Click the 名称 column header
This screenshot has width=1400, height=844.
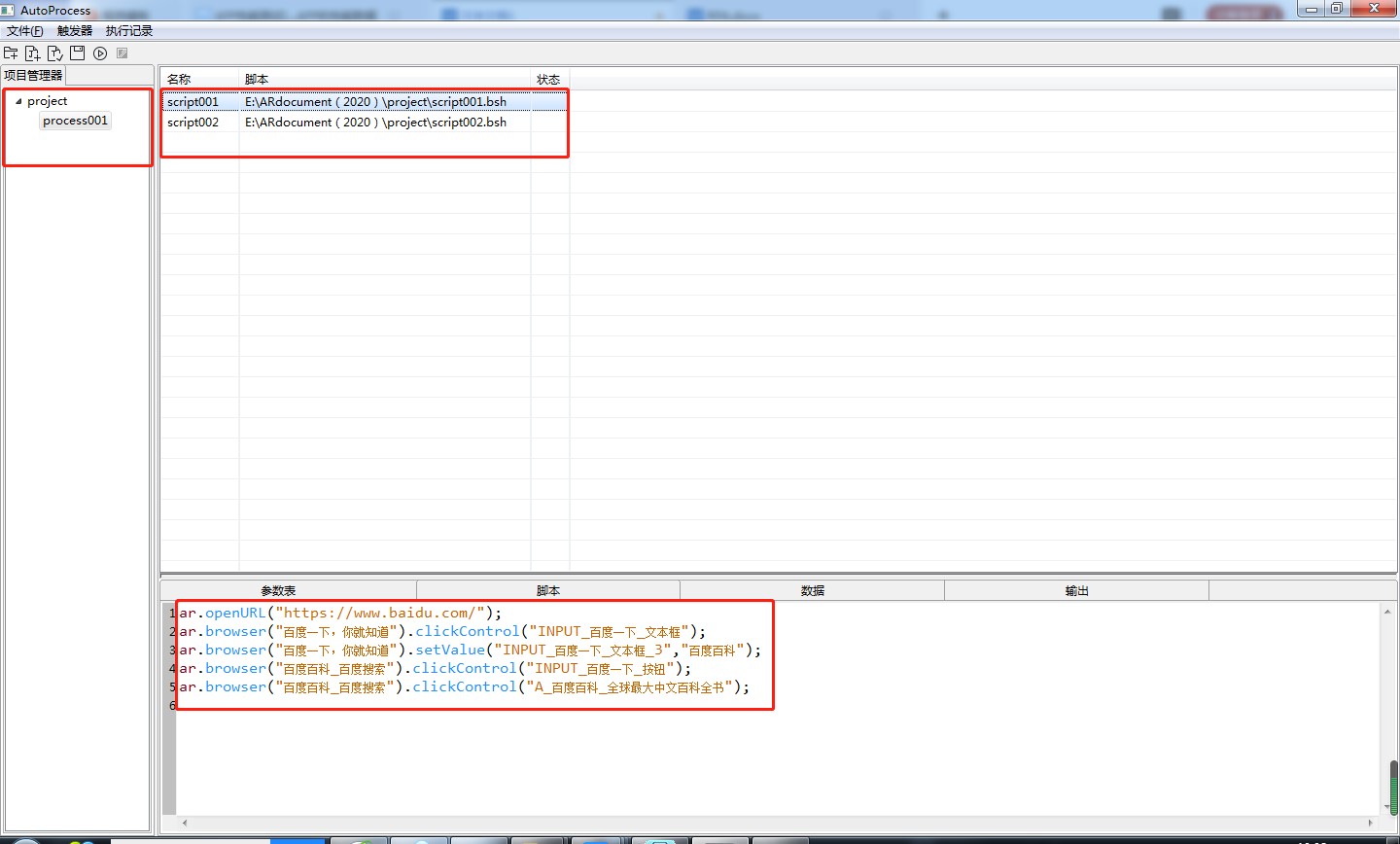coord(179,80)
